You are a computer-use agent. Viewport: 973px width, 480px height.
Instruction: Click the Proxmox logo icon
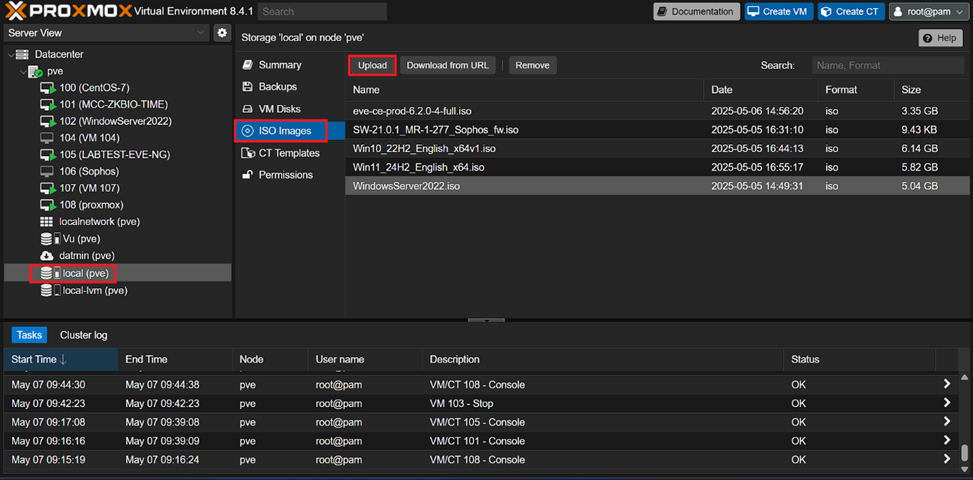[x=17, y=12]
